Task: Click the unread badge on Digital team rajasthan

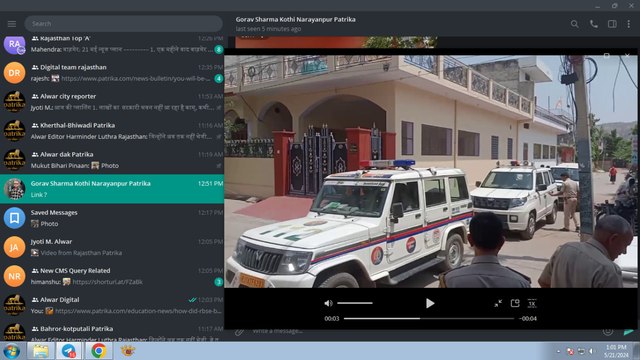Action: tap(219, 78)
